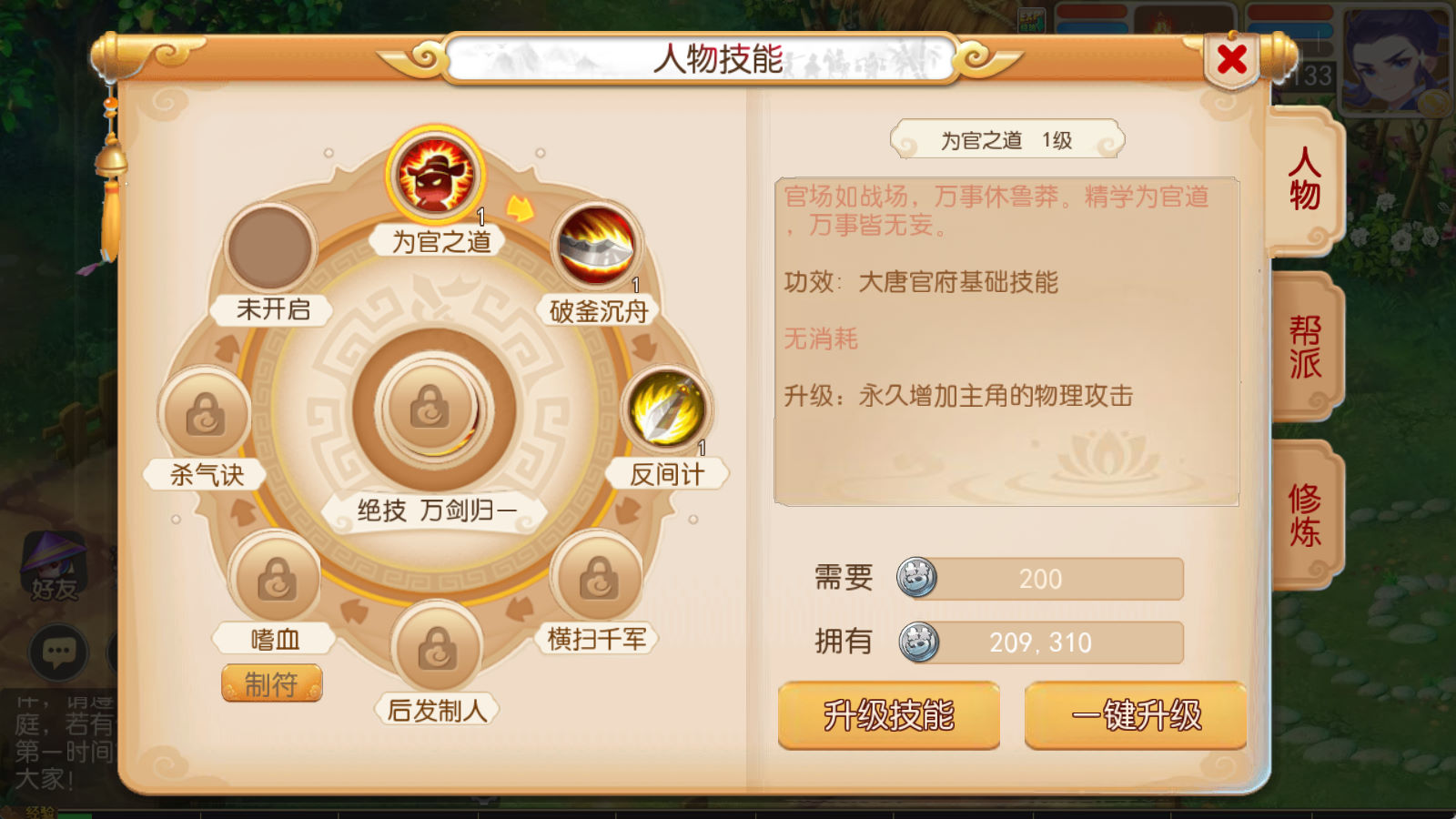1456x819 pixels.
Task: Click the 制符 button
Action: pyautogui.click(x=271, y=683)
